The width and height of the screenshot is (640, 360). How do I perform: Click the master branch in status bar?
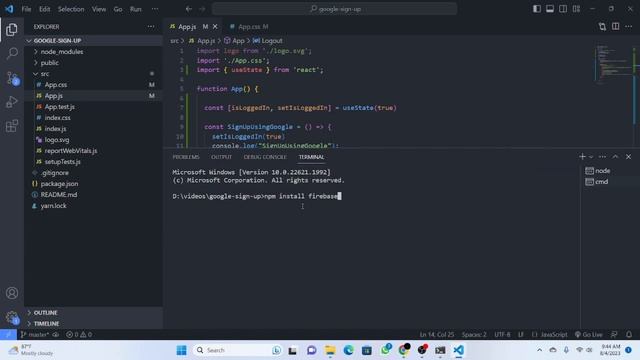coord(35,334)
